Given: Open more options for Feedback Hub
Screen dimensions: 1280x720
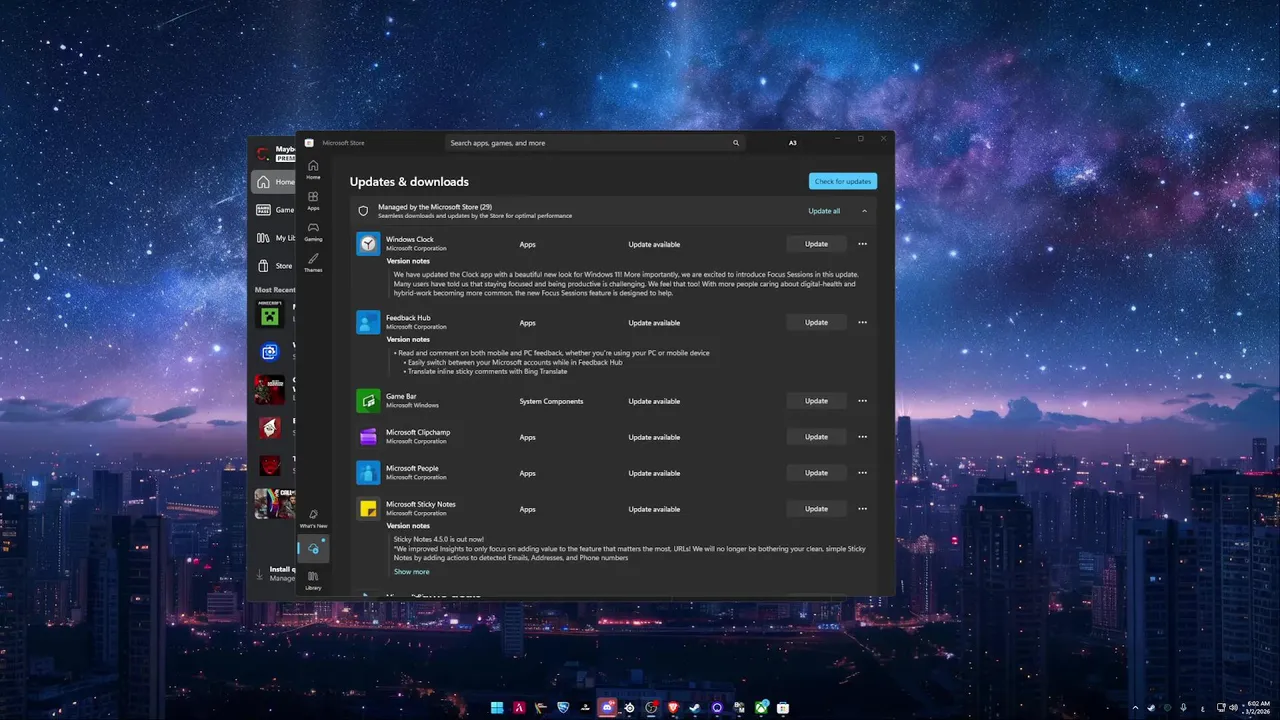Looking at the screenshot, I should coord(862,322).
